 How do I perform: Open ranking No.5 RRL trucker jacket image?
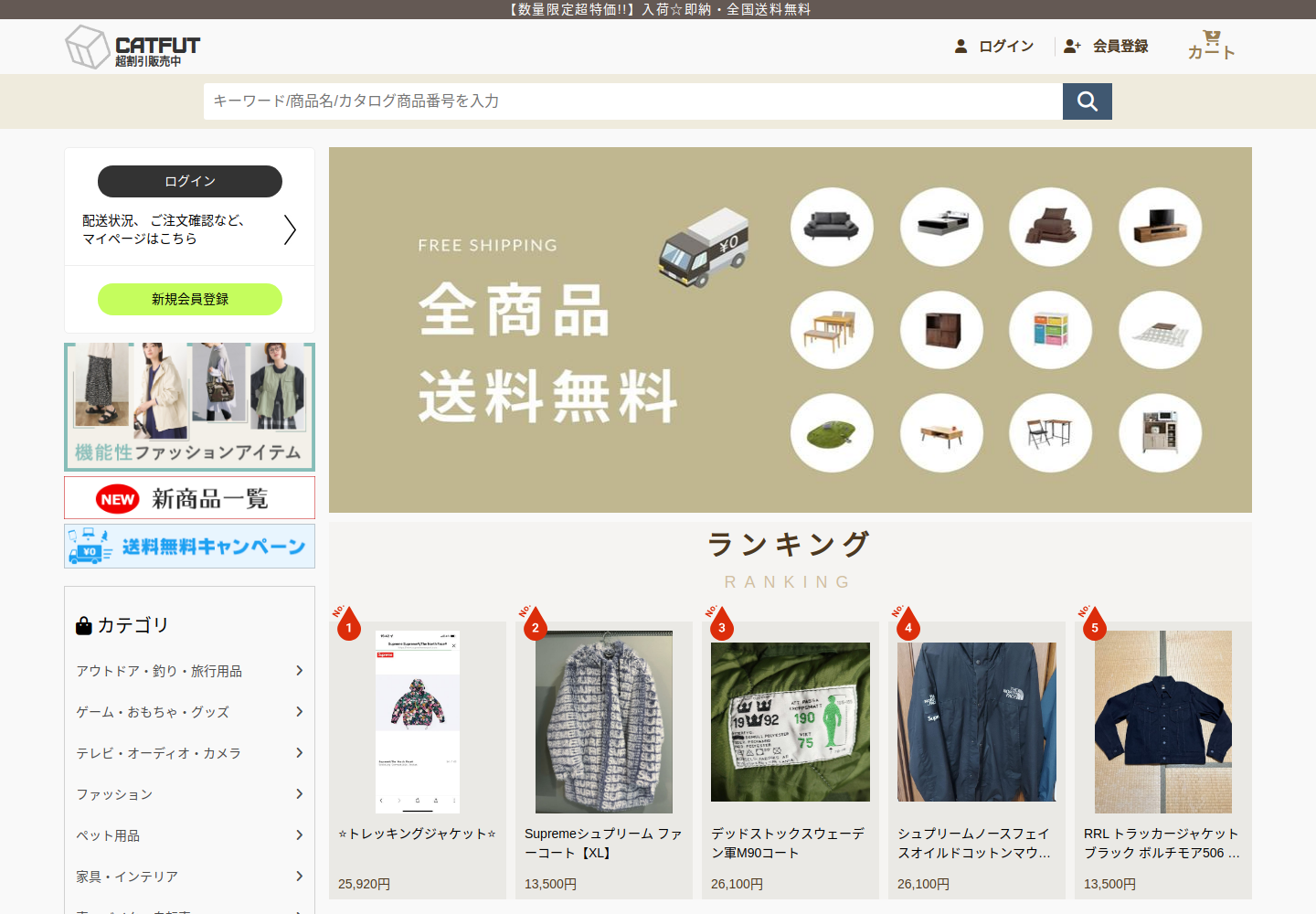[x=1163, y=722]
